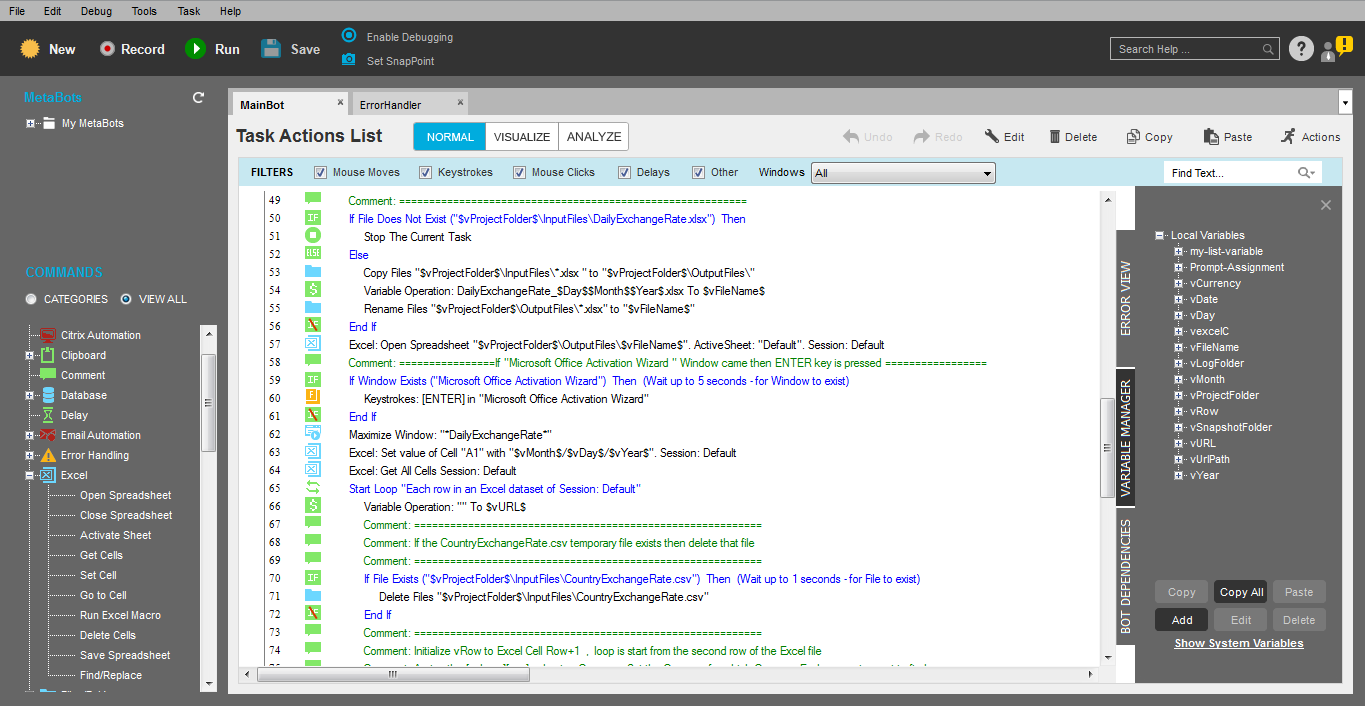The height and width of the screenshot is (706, 1365).
Task: Open the Debug menu
Action: [96, 11]
